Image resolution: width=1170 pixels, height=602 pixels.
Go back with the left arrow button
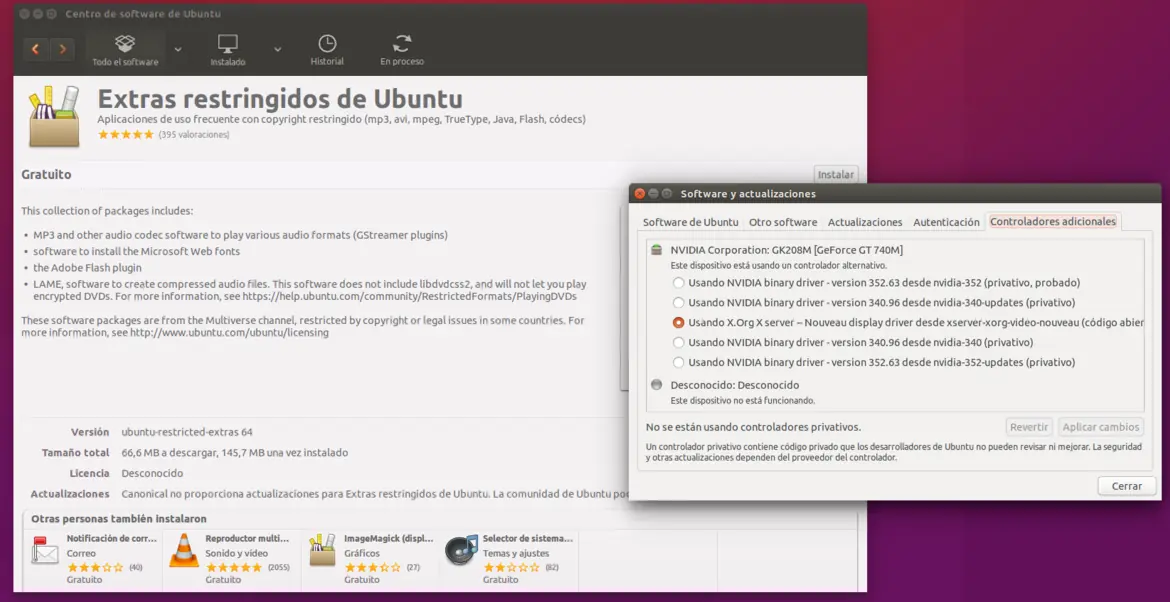(35, 49)
